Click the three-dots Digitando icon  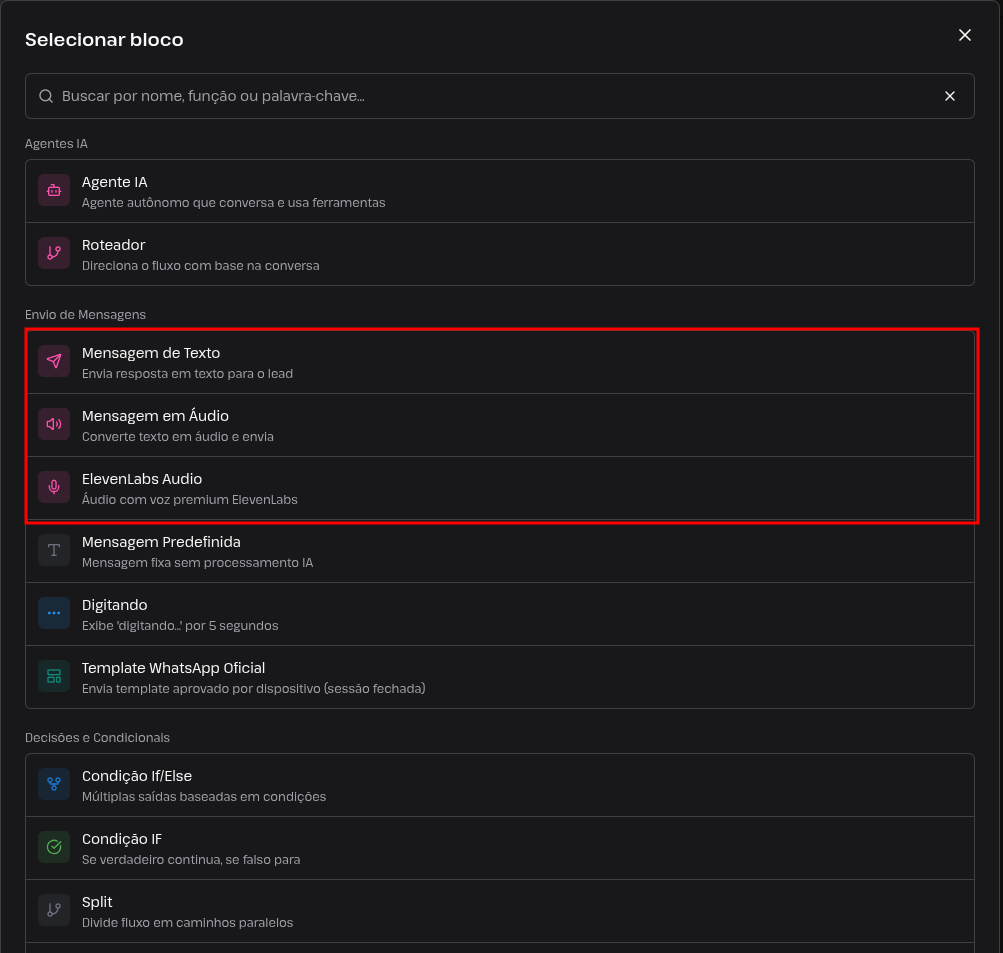click(x=54, y=613)
